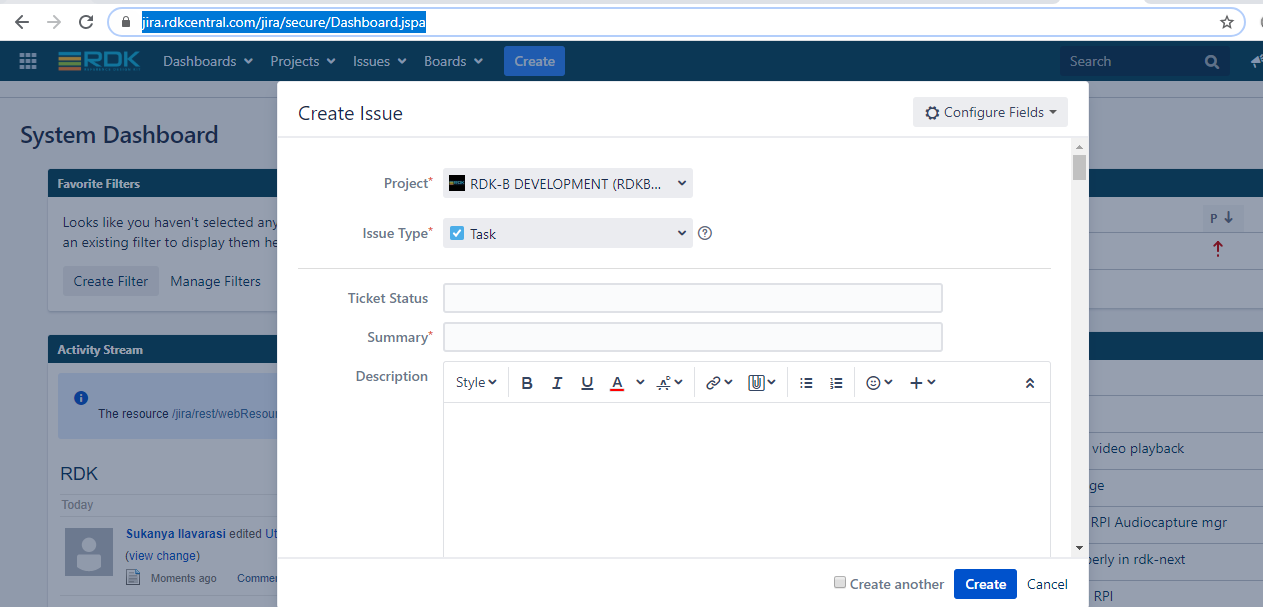Image resolution: width=1263 pixels, height=607 pixels.
Task: Open the attachment menu
Action: pyautogui.click(x=762, y=383)
